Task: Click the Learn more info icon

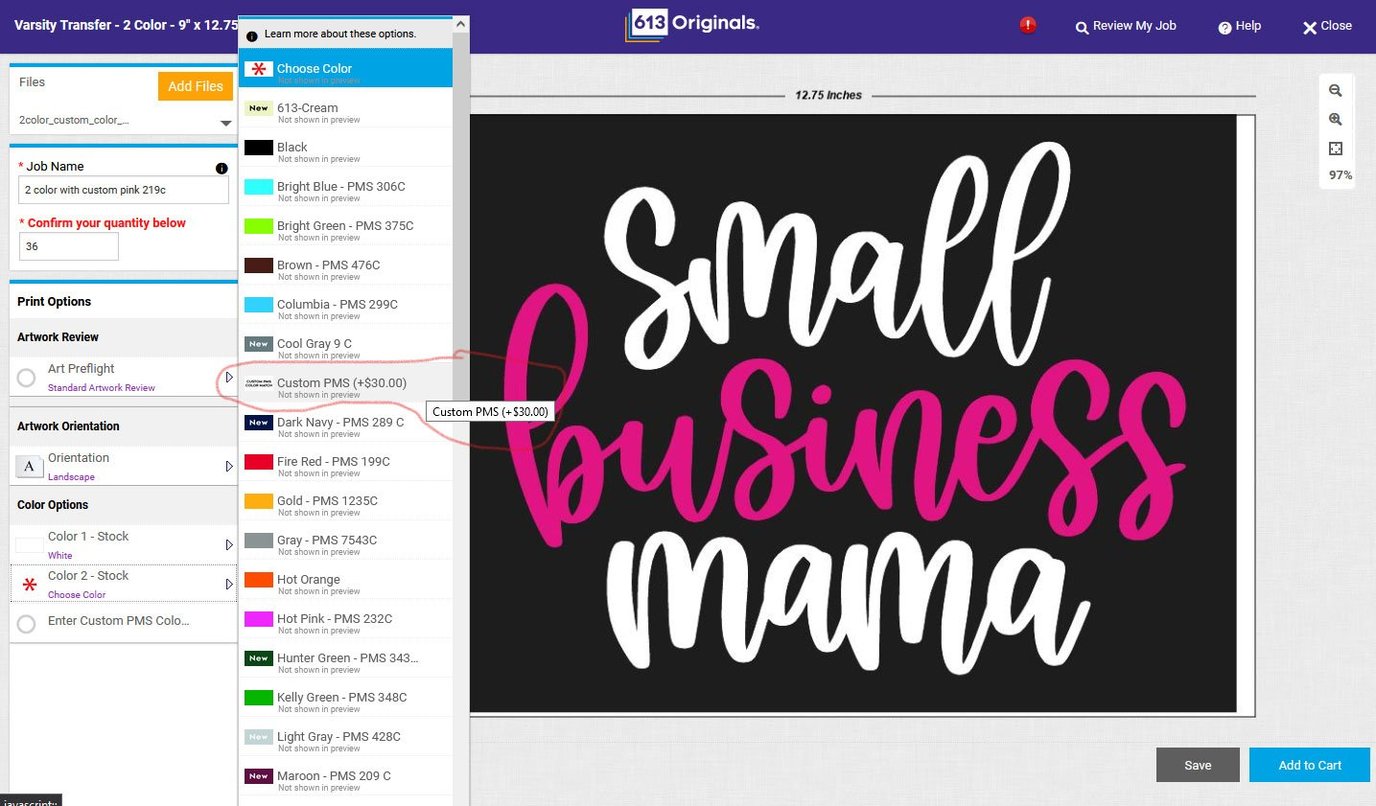Action: click(x=252, y=36)
